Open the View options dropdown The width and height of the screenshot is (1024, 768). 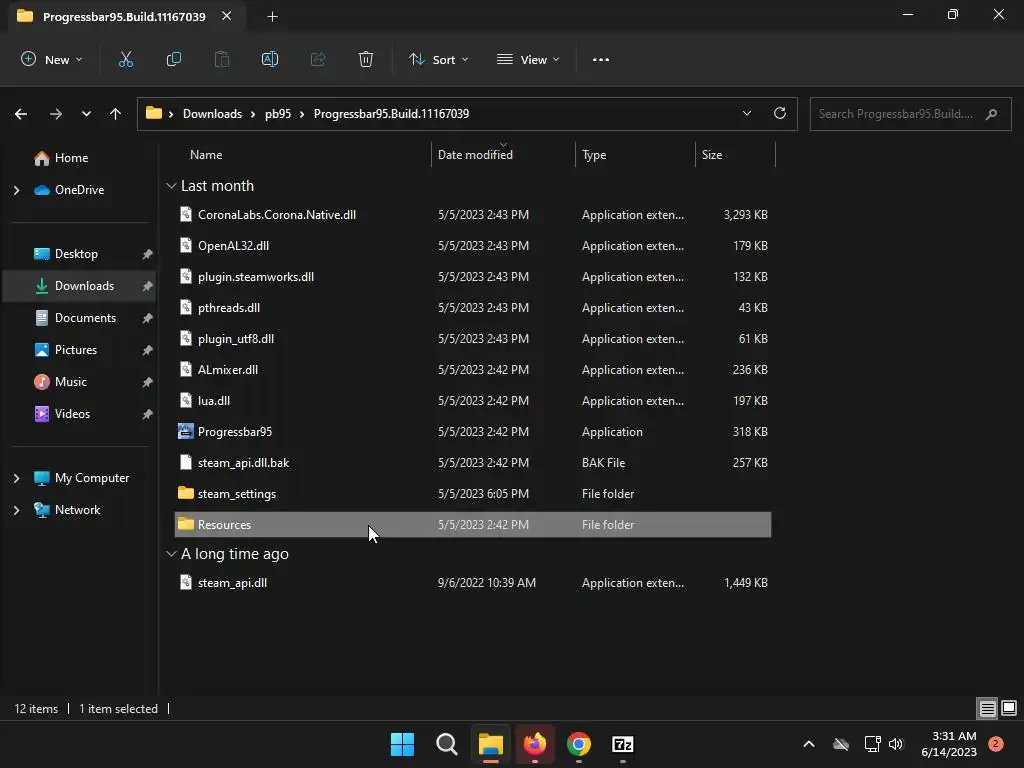click(x=528, y=59)
